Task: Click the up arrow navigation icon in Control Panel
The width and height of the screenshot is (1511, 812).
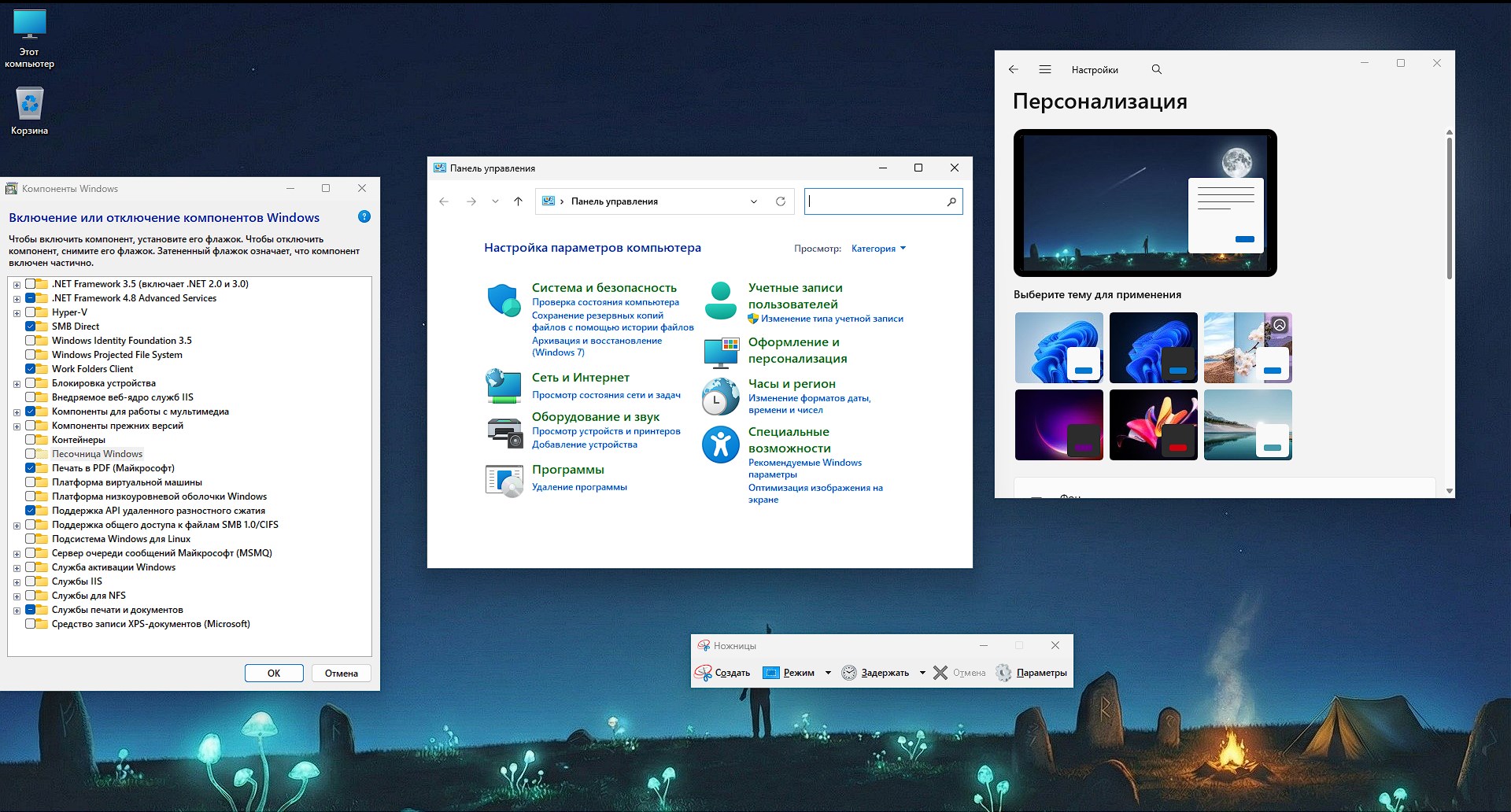Action: pyautogui.click(x=518, y=201)
